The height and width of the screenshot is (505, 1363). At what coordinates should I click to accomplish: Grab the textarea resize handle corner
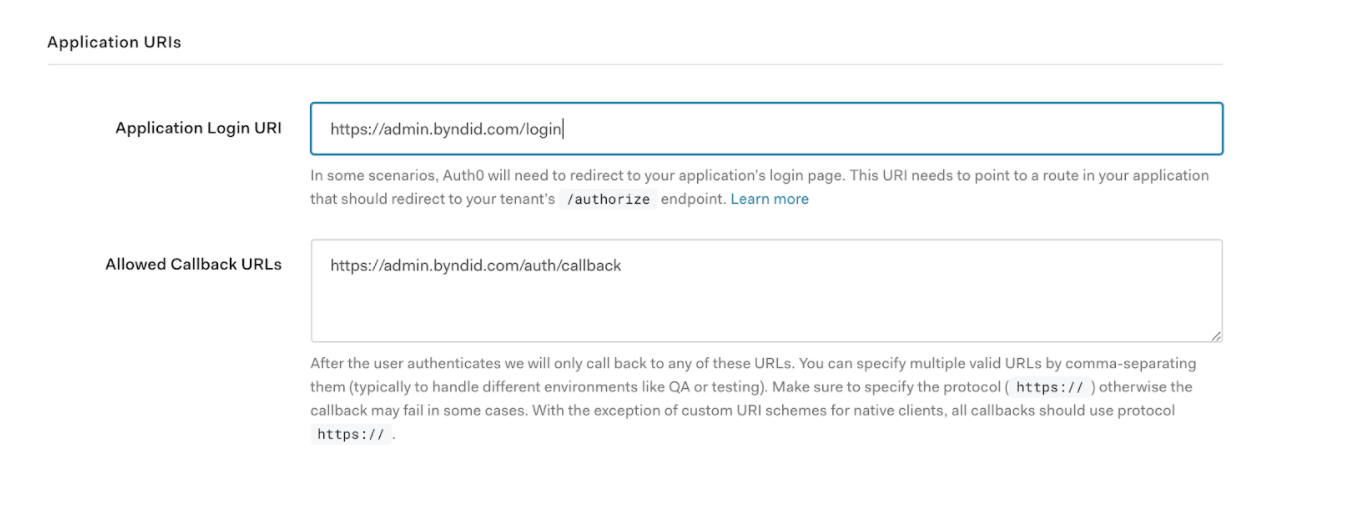(x=1215, y=336)
